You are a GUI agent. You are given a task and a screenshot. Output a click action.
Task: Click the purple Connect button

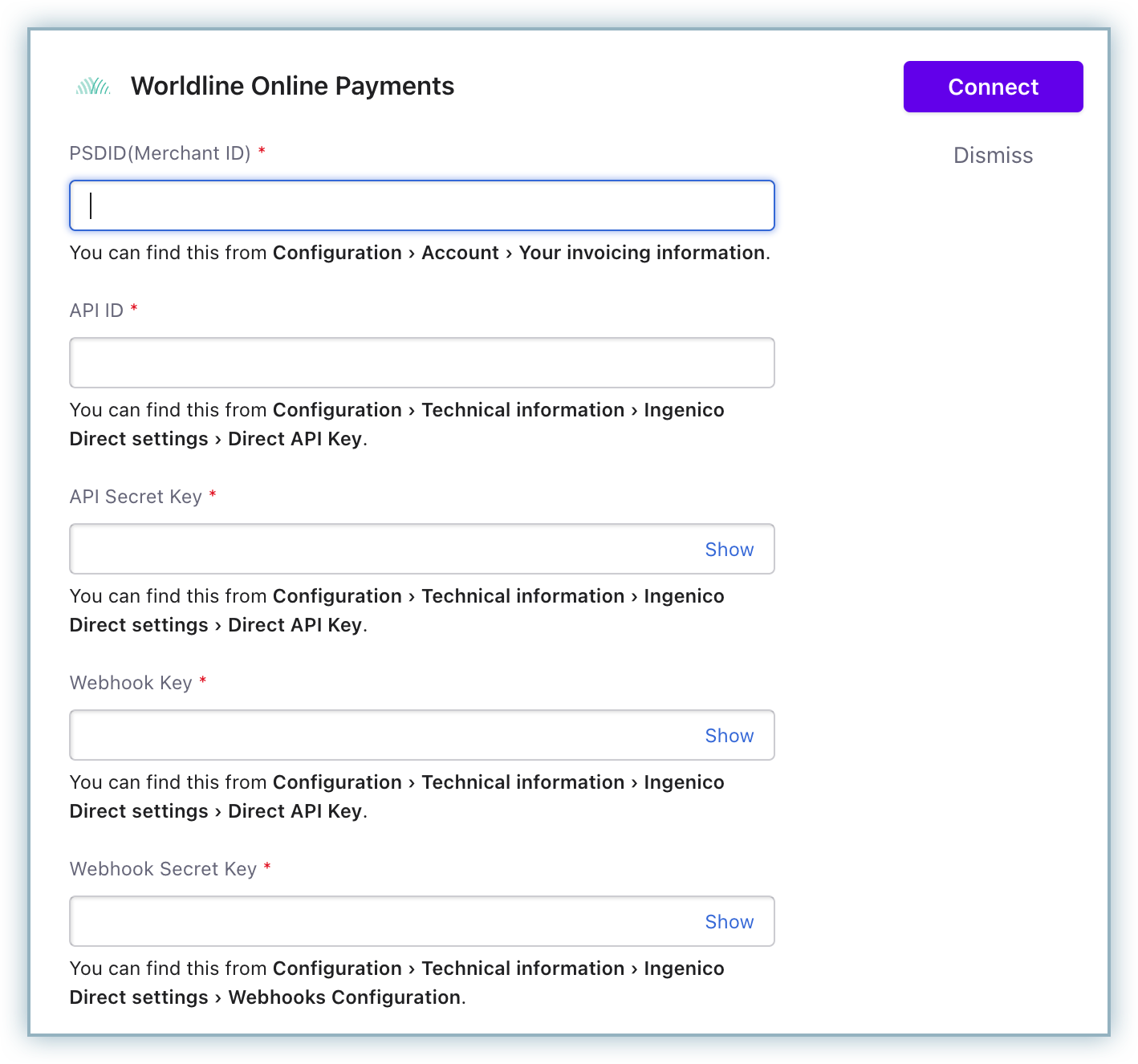coord(993,87)
